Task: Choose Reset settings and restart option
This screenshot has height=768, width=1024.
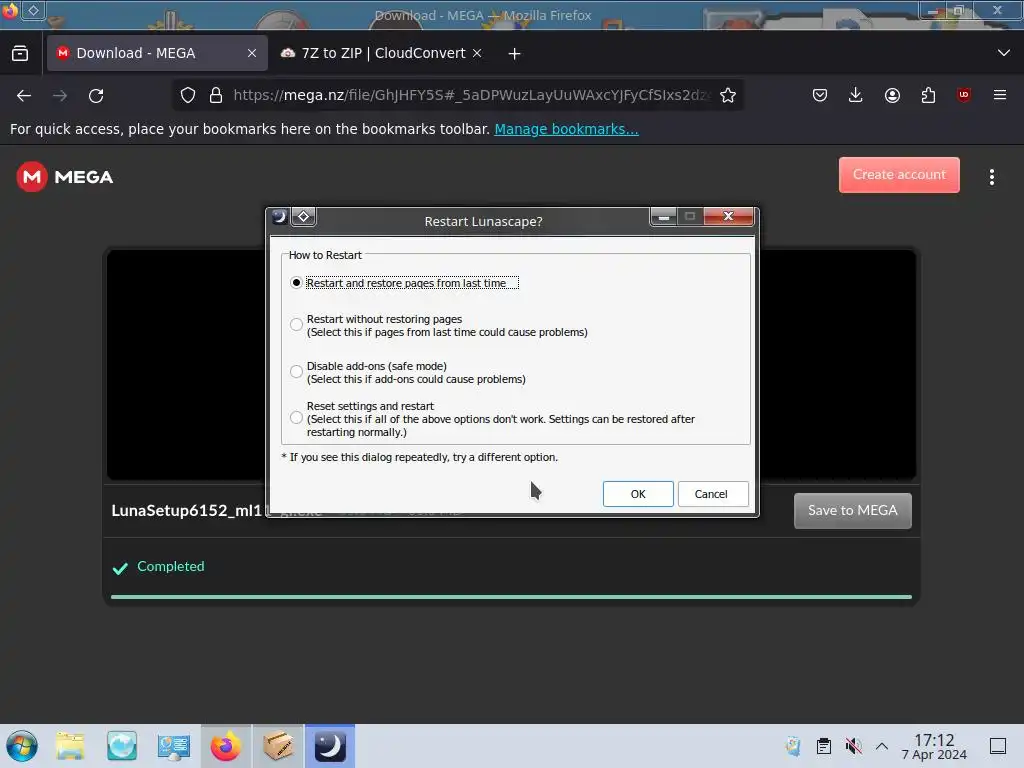Action: (x=493, y=419)
